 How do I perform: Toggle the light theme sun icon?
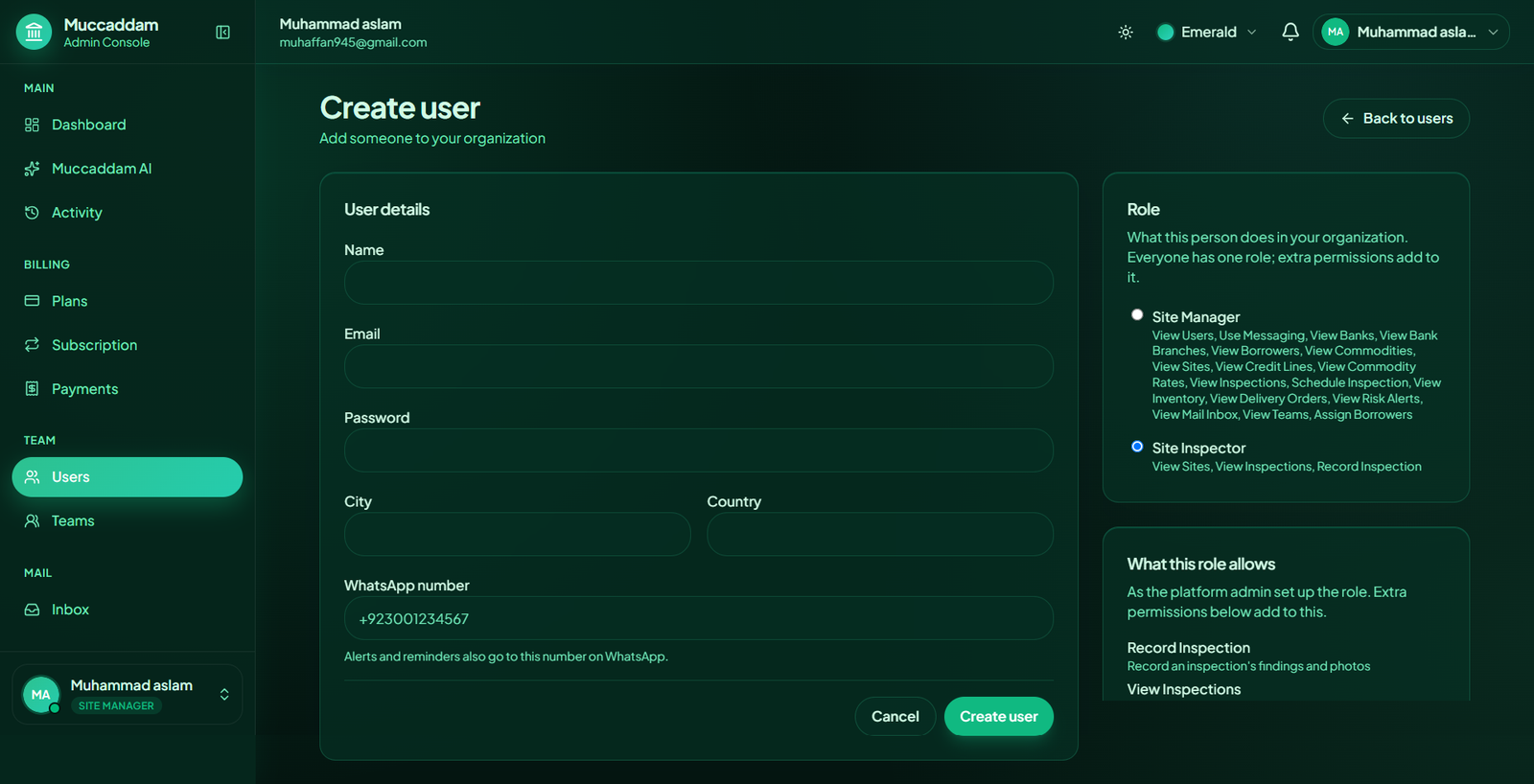[x=1126, y=33]
